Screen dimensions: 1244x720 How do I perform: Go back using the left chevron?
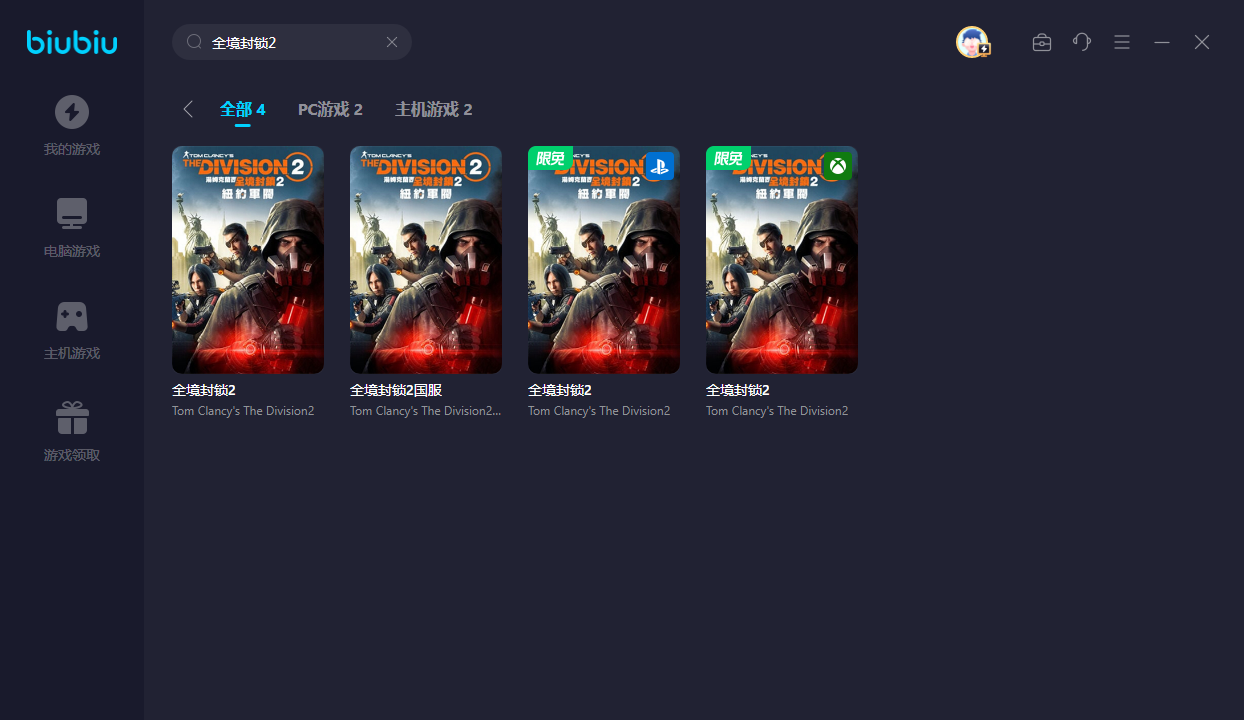pos(188,109)
